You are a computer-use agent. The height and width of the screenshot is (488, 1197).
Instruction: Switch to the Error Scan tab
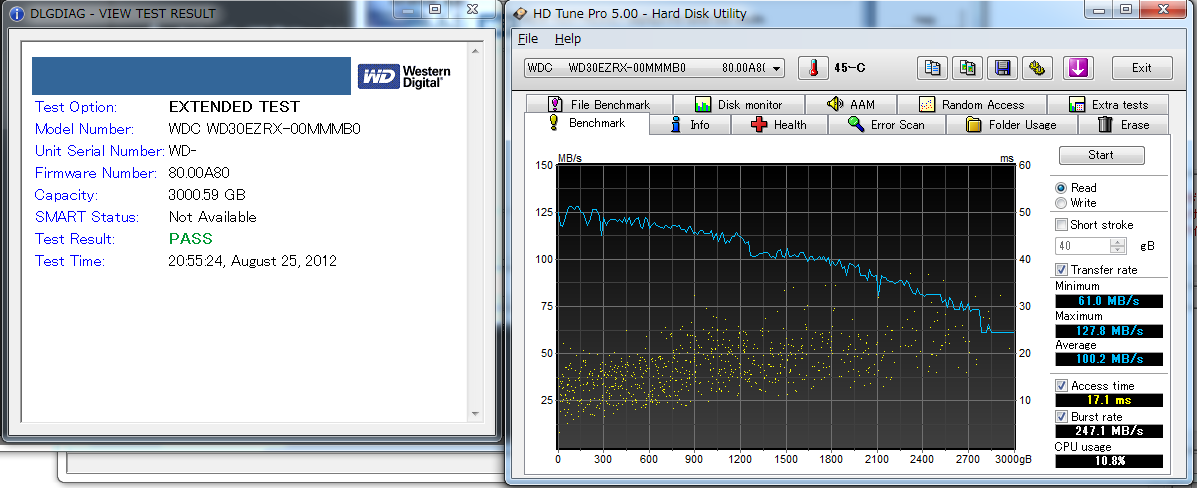click(x=886, y=124)
